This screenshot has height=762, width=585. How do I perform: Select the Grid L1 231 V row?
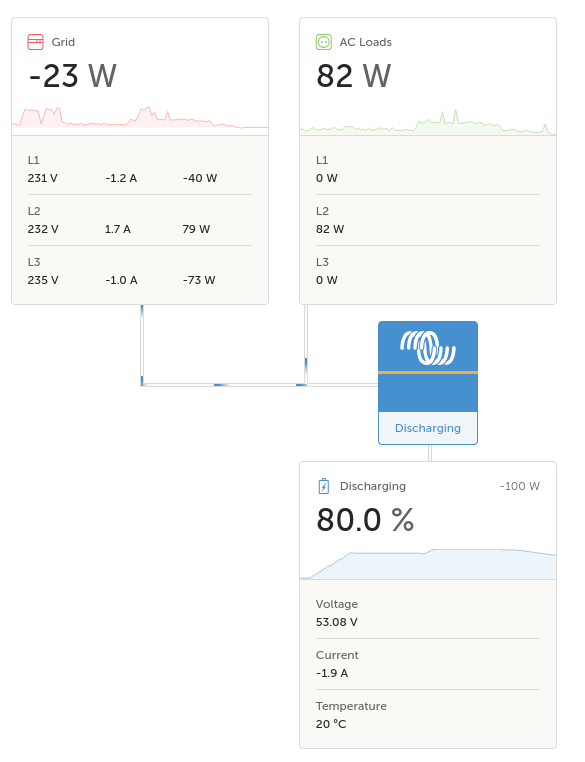[x=140, y=169]
